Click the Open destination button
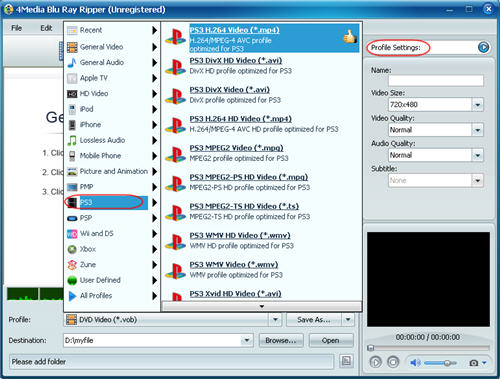Viewport: 500px width, 379px height. (x=331, y=340)
